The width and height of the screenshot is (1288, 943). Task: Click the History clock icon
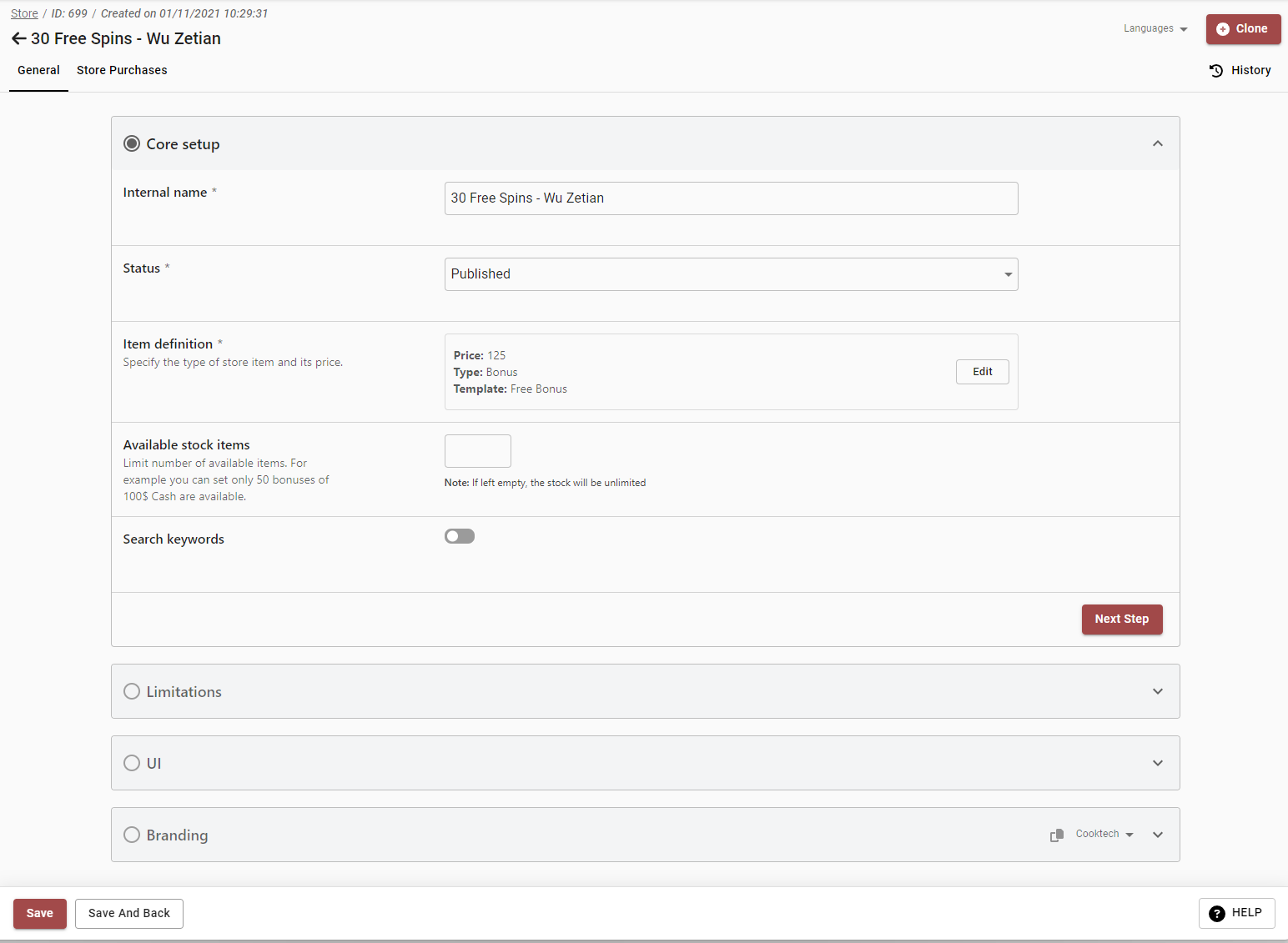1216,71
